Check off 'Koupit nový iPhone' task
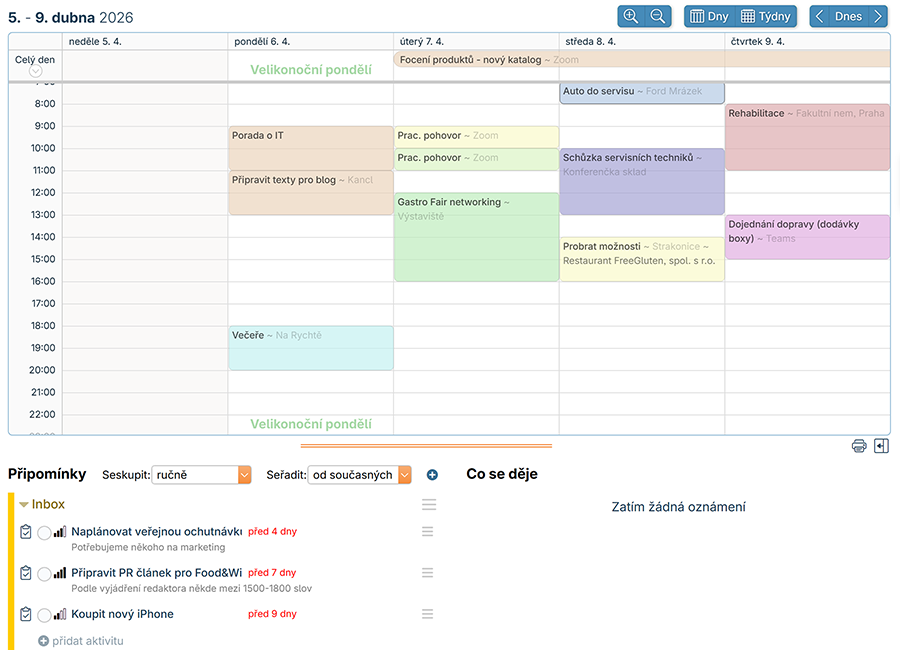This screenshot has height=650, width=900. (44, 615)
